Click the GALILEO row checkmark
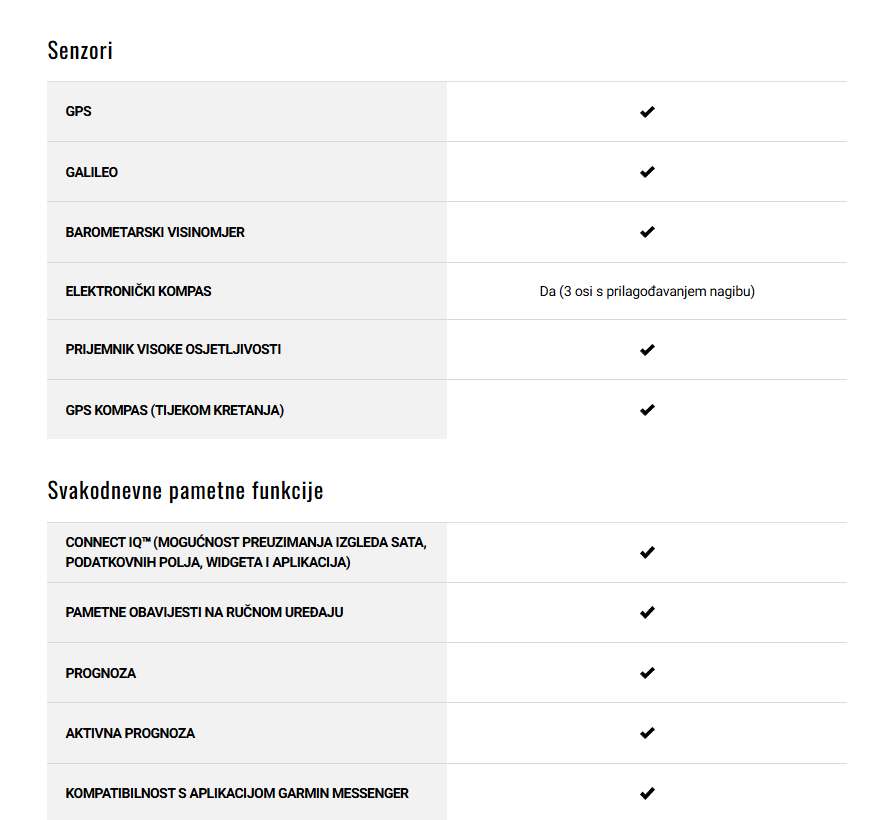 pyautogui.click(x=647, y=172)
